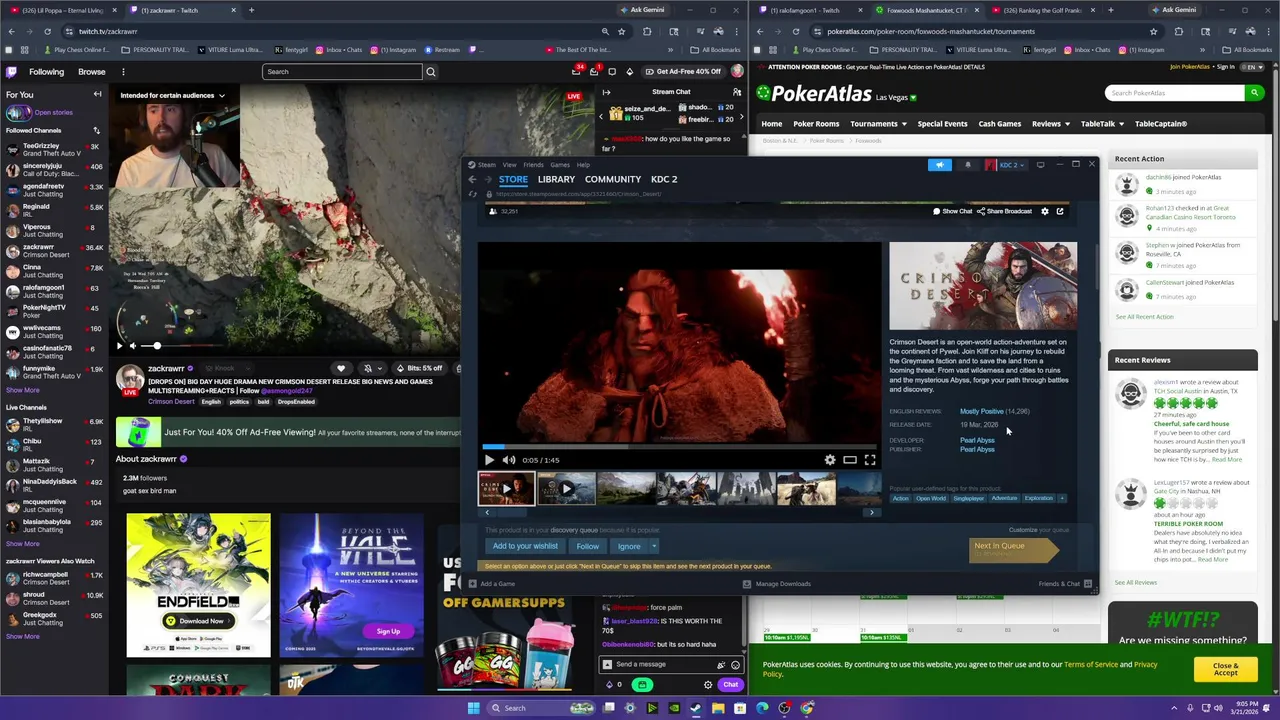Open Twitch inbox notifications icon
The image size is (1280, 720).
(594, 72)
